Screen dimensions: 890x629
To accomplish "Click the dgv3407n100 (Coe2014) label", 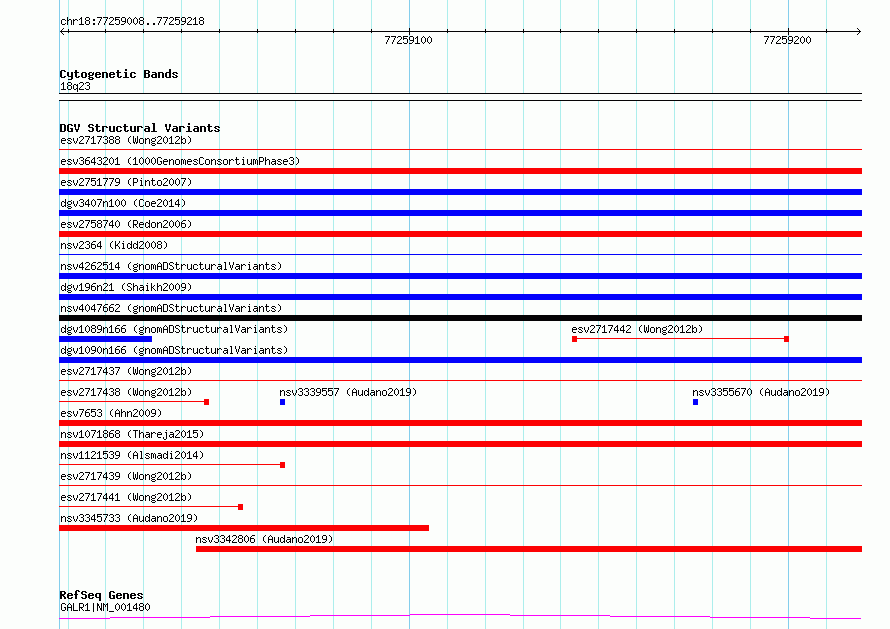I will (123, 203).
